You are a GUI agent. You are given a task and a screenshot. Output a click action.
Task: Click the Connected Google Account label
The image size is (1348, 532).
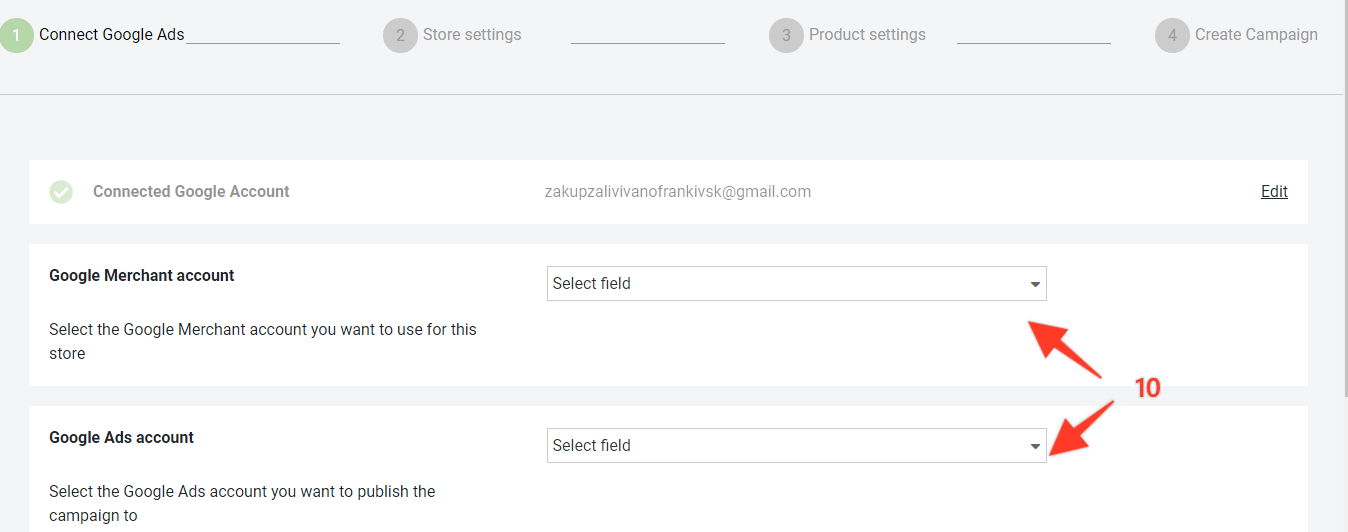[x=191, y=192]
